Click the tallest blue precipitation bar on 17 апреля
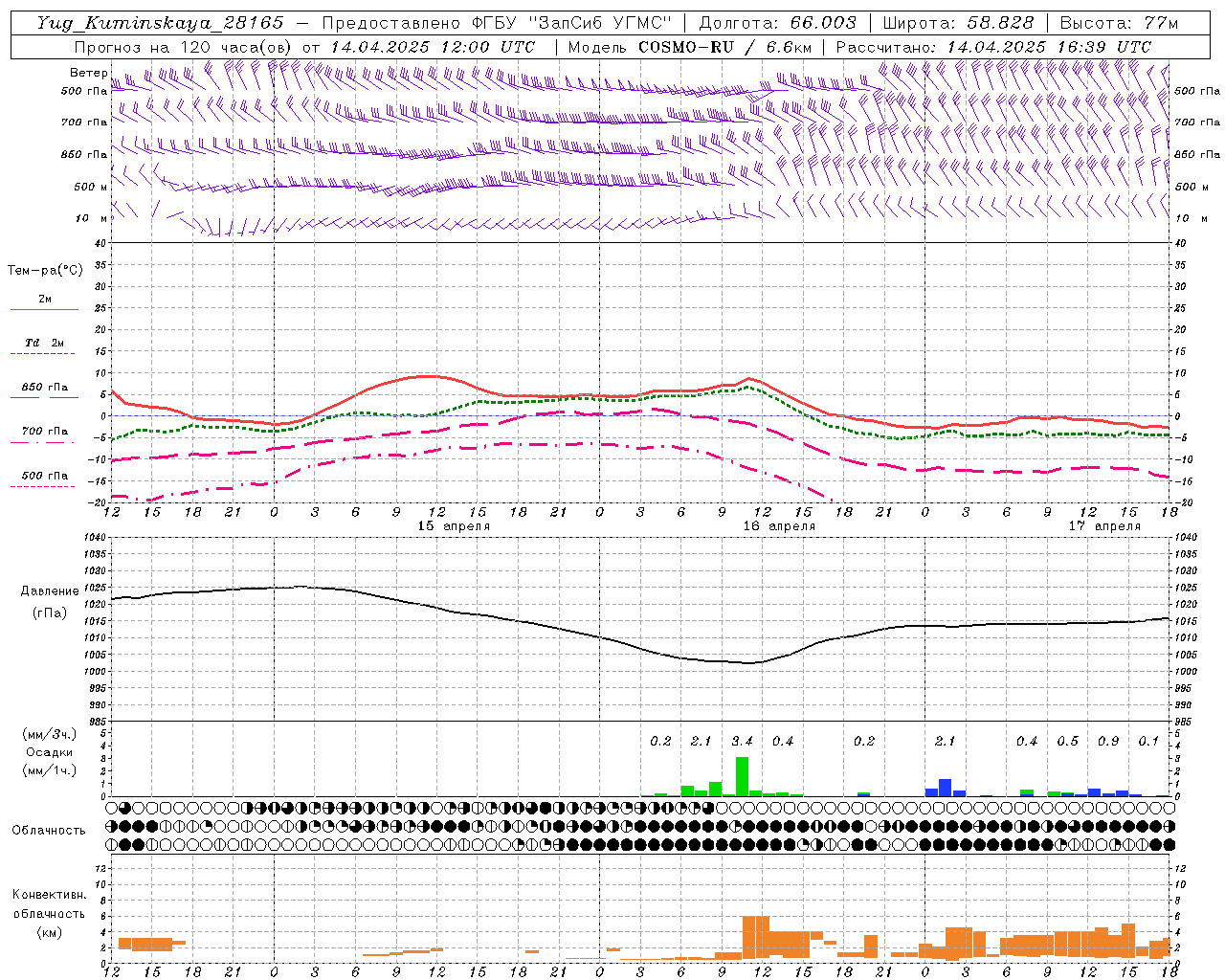This screenshot has width=1225, height=980. pos(945,788)
